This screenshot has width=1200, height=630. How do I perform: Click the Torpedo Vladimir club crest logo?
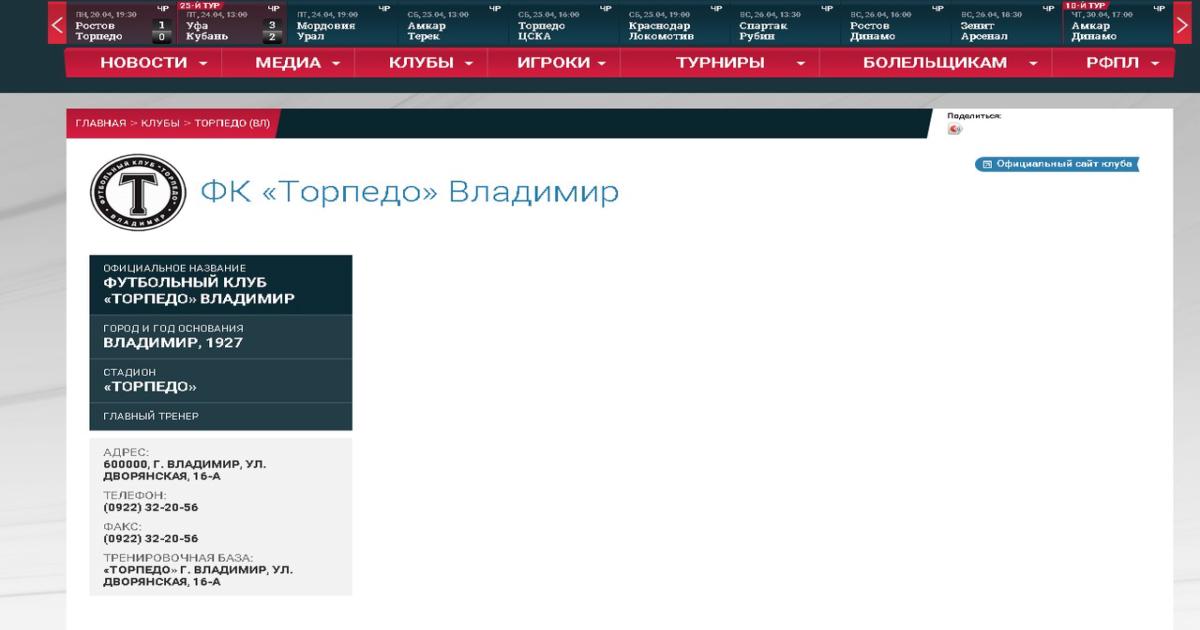click(x=138, y=190)
